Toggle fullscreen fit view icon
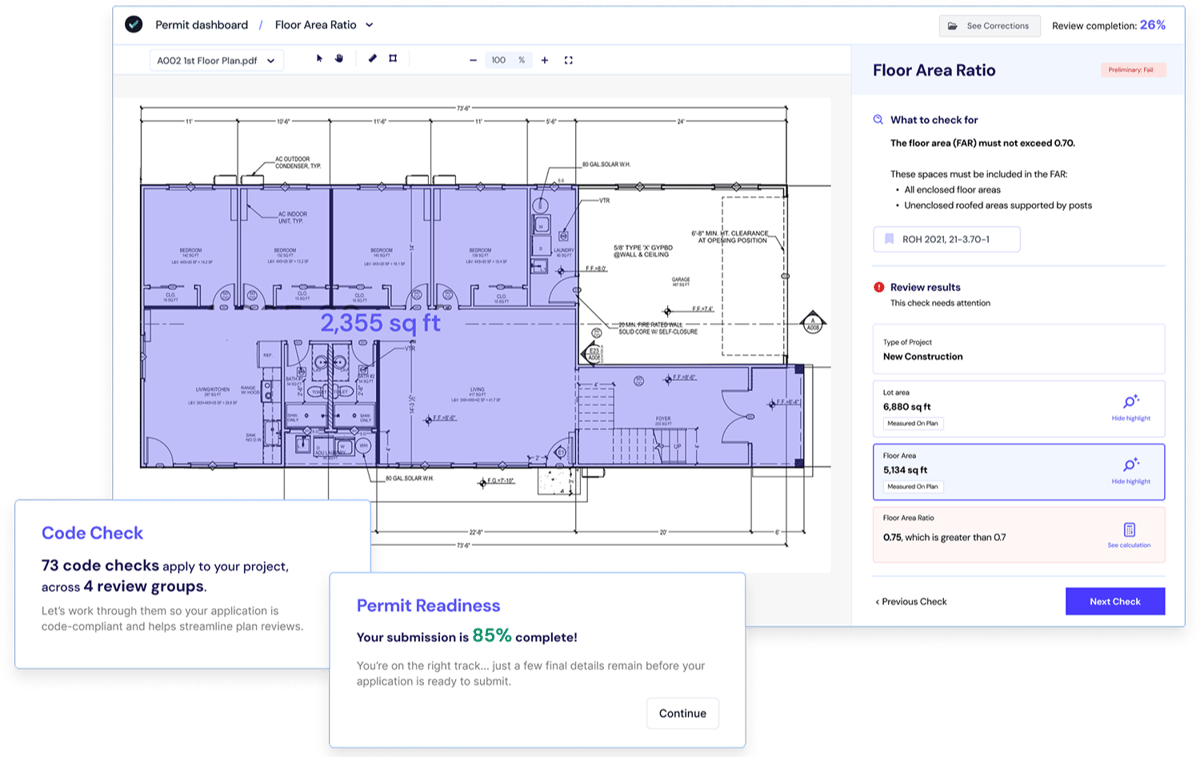 [x=569, y=60]
